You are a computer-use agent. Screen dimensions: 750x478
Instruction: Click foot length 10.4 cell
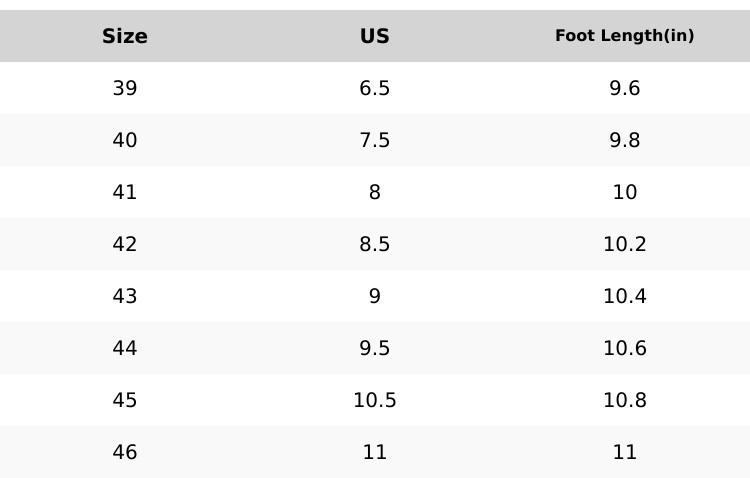pyautogui.click(x=625, y=296)
